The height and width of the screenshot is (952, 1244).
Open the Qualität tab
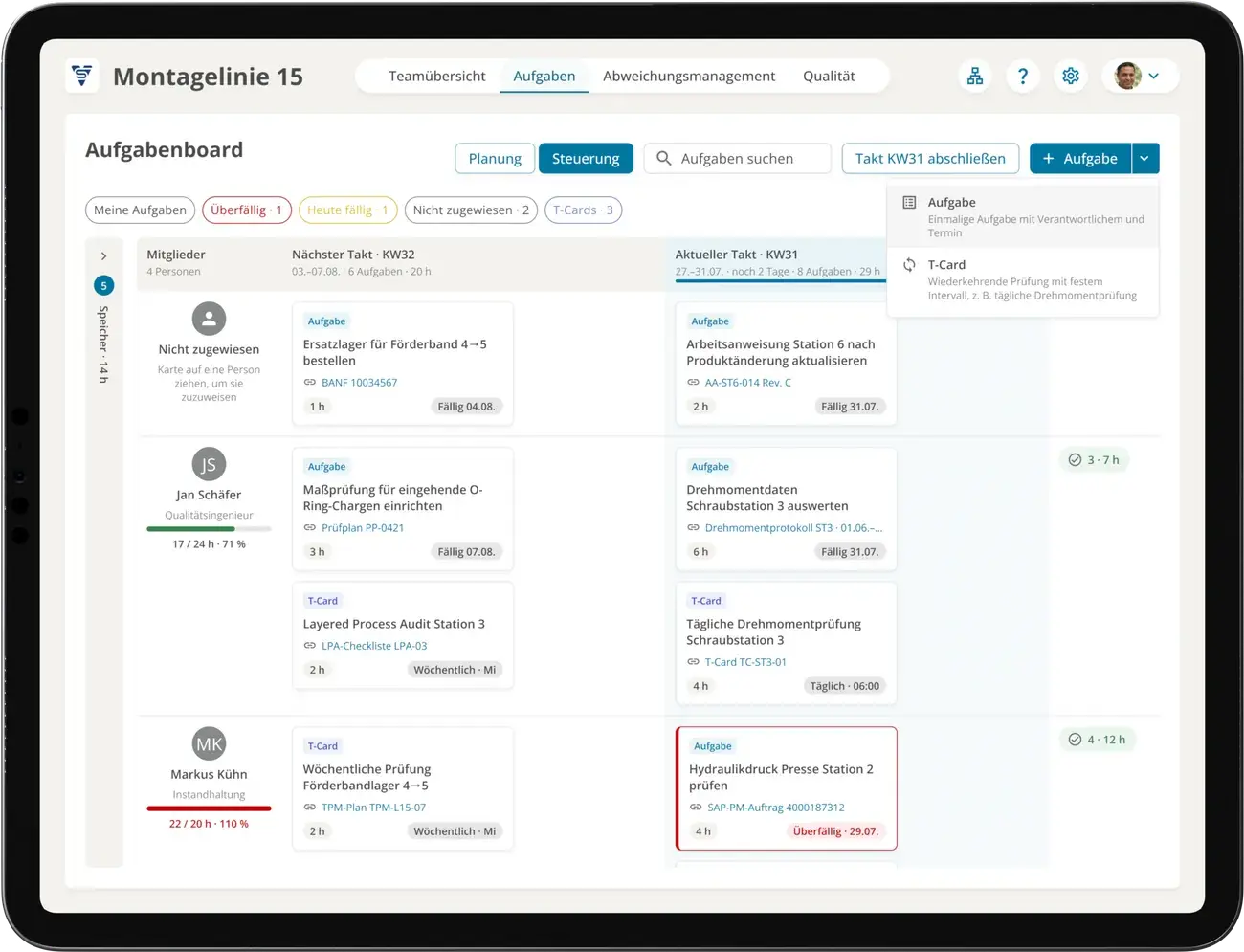click(829, 76)
